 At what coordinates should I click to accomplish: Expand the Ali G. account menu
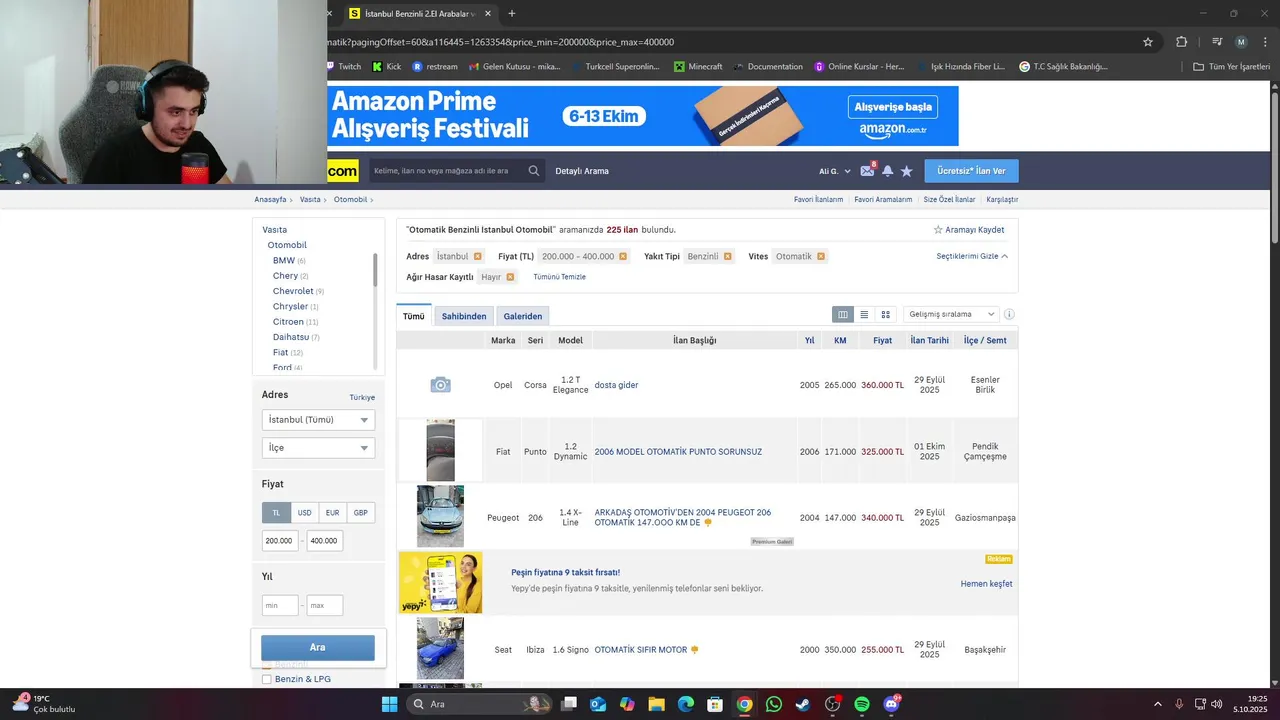coord(835,171)
